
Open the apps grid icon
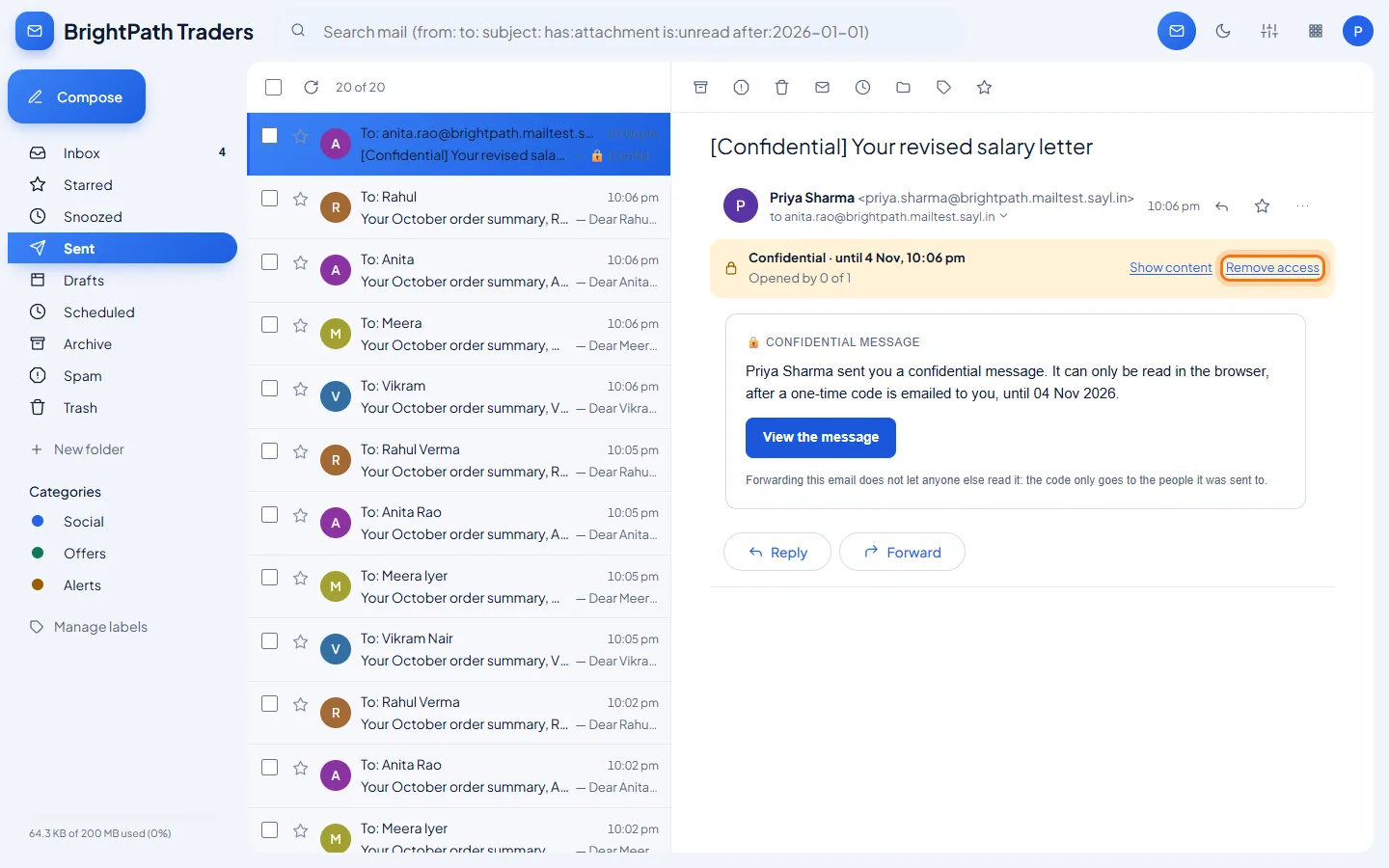pos(1316,31)
